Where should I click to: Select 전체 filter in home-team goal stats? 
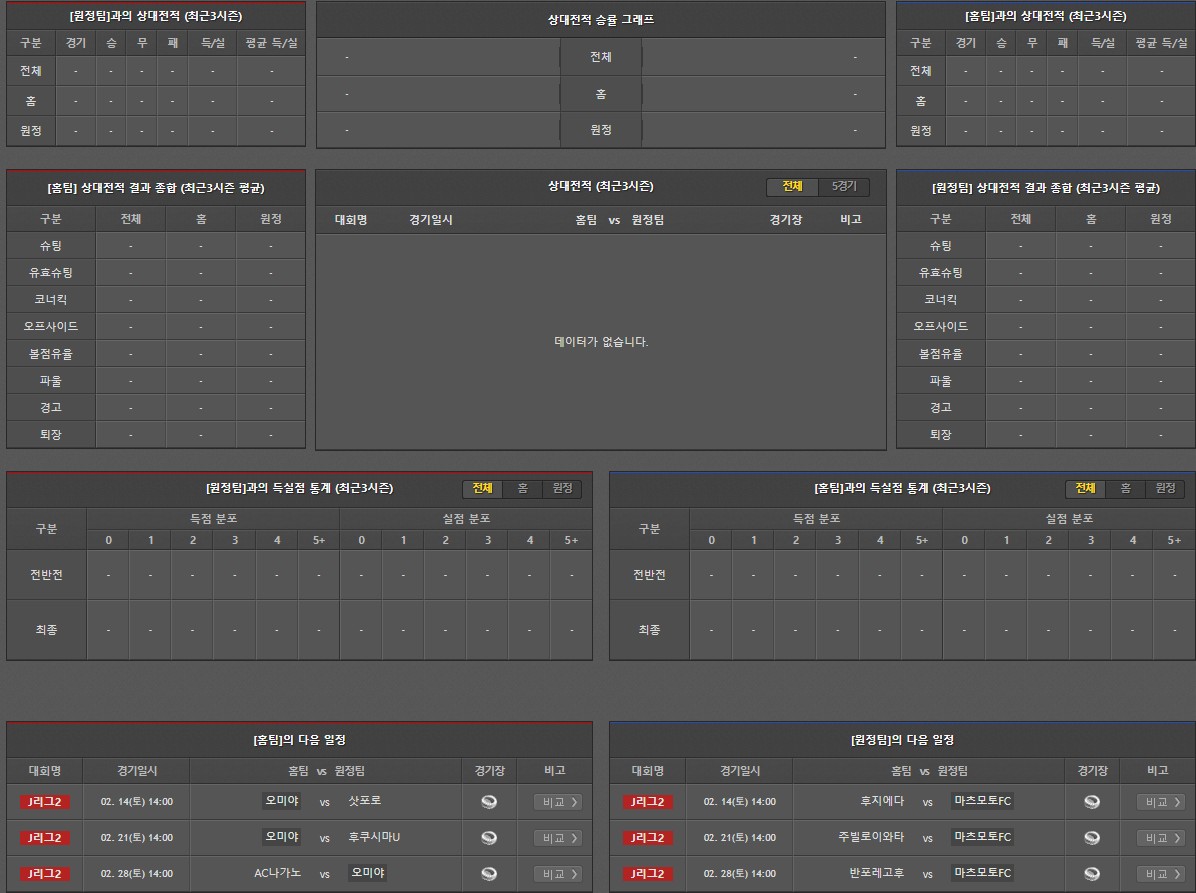point(1085,488)
